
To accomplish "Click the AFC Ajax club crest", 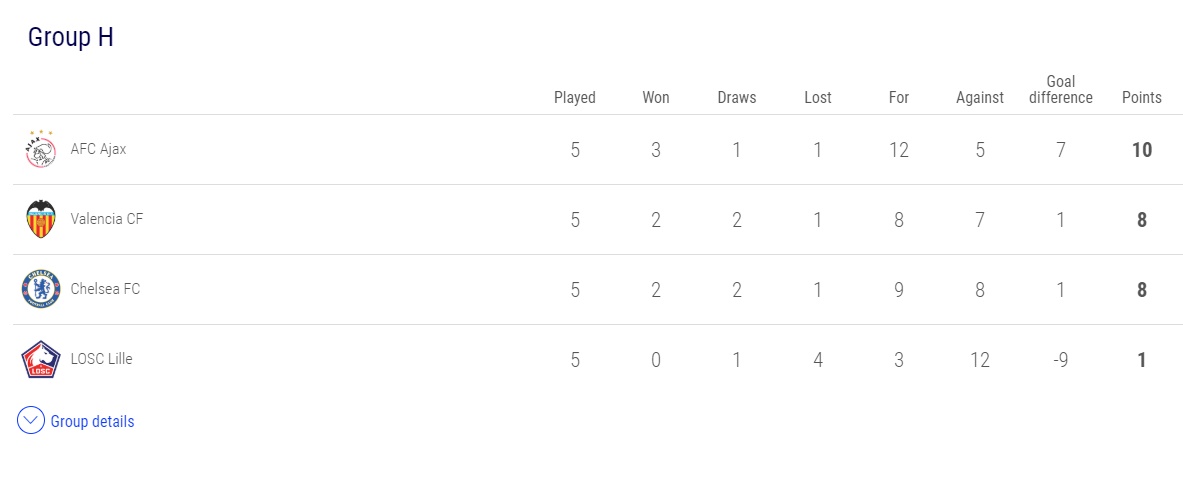I will 40,149.
